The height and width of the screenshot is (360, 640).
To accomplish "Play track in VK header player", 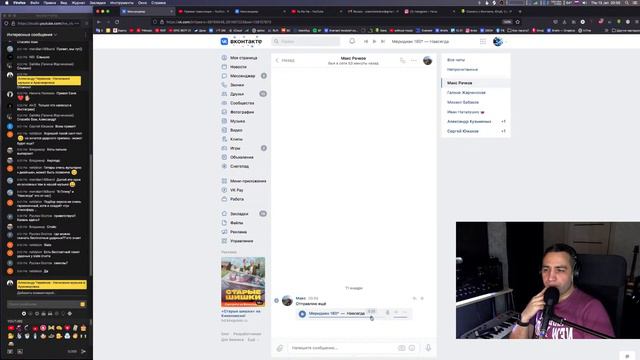I will coord(374,41).
